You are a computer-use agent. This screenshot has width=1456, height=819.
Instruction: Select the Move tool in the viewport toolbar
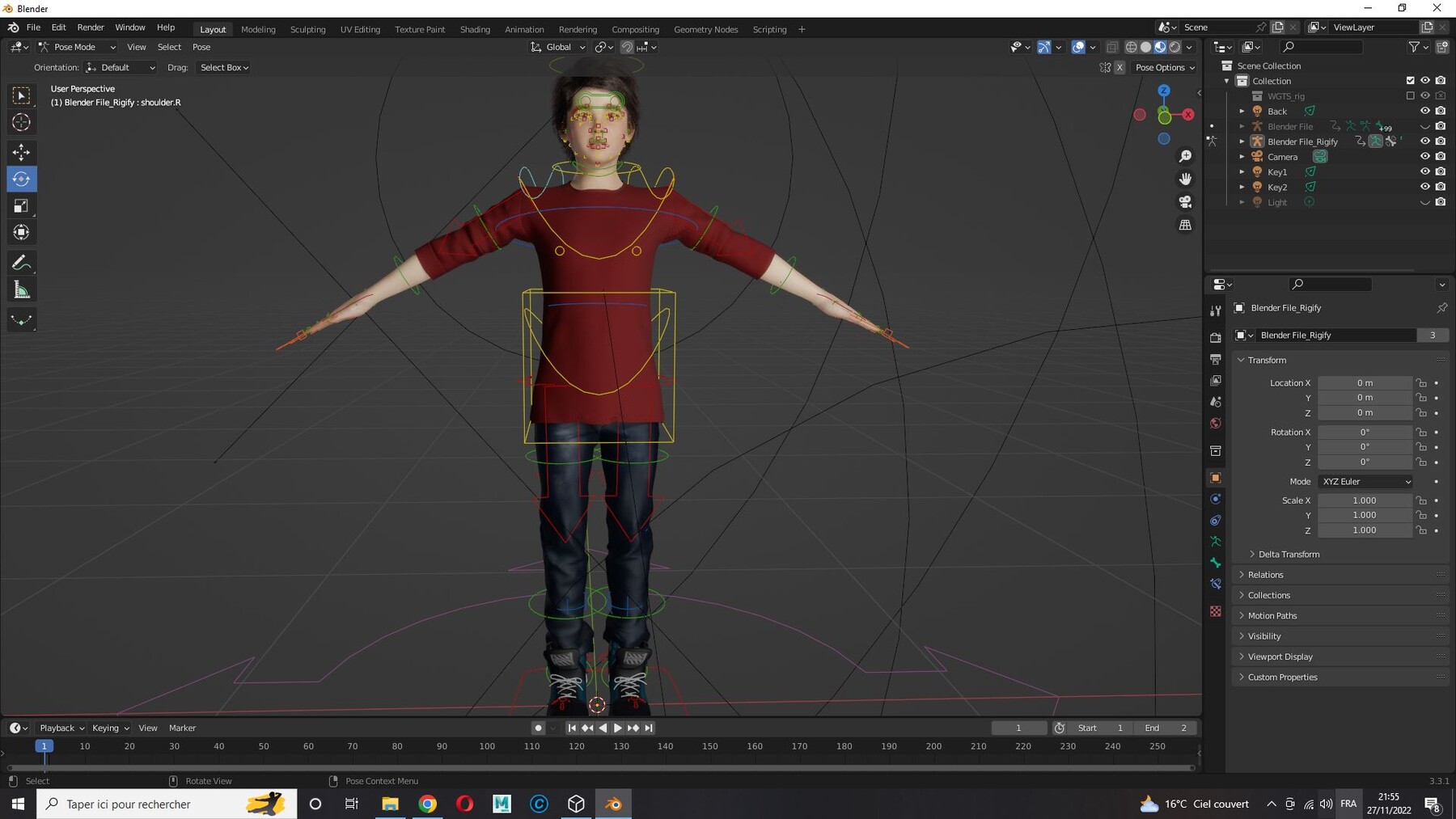click(21, 151)
